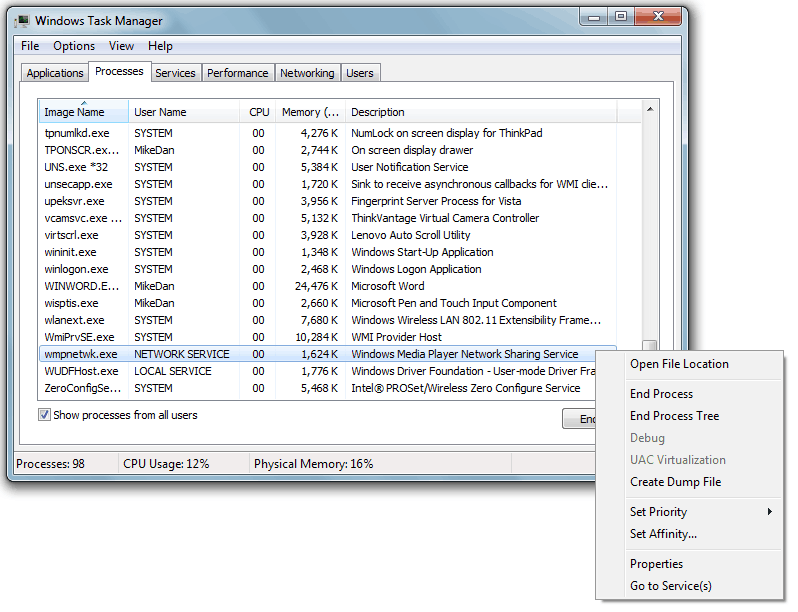Select the vcamsvc.exe process
Viewport: 798px width, 612px height.
coord(327,218)
